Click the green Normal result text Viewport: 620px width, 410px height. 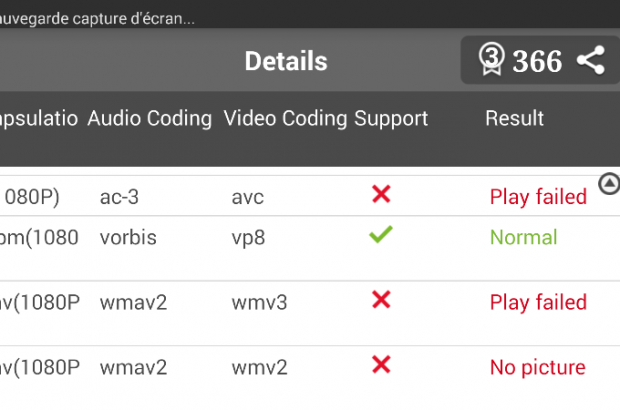(523, 237)
